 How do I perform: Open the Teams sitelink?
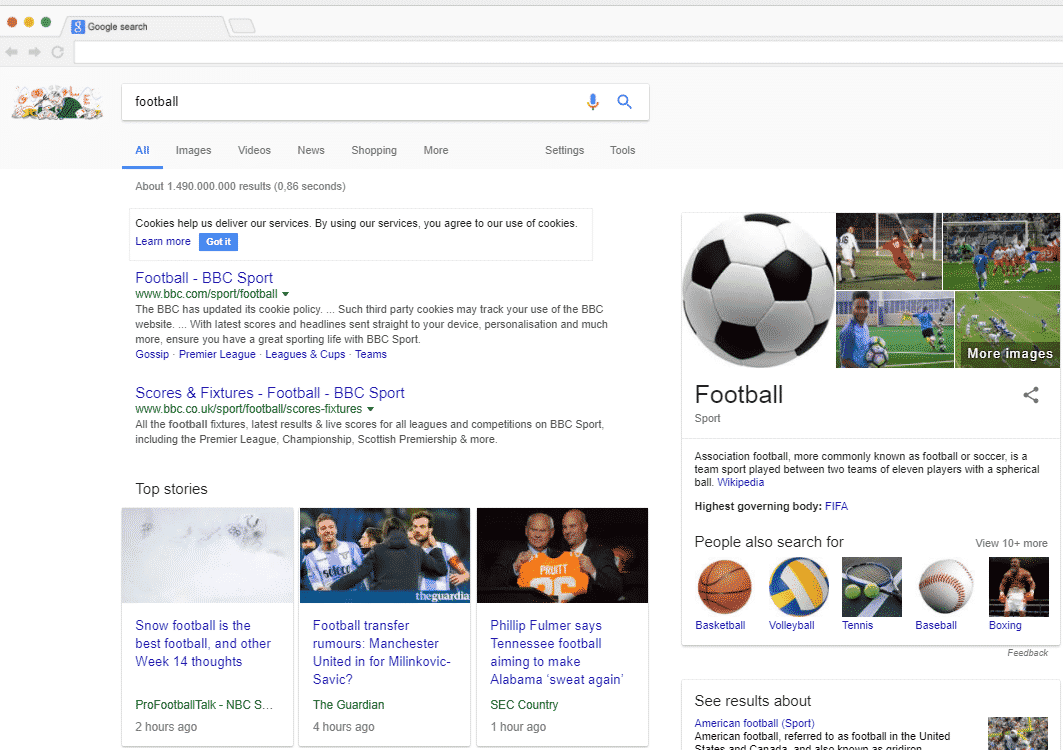pyautogui.click(x=371, y=355)
